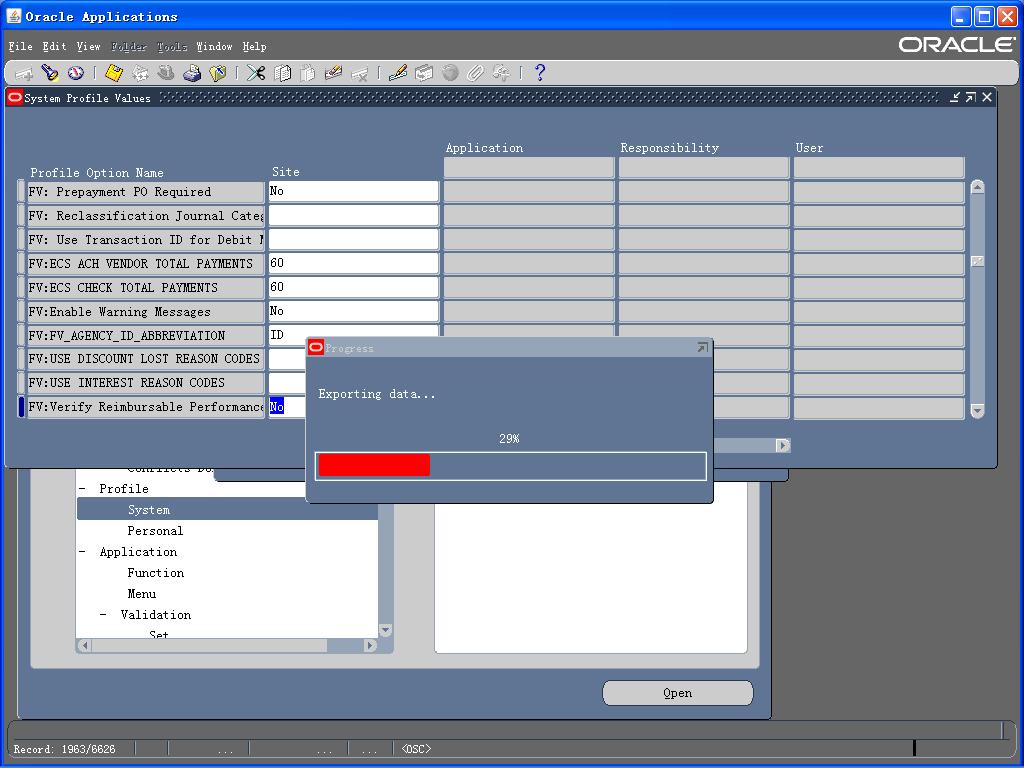Open the File menu
The width and height of the screenshot is (1024, 768).
[20, 46]
